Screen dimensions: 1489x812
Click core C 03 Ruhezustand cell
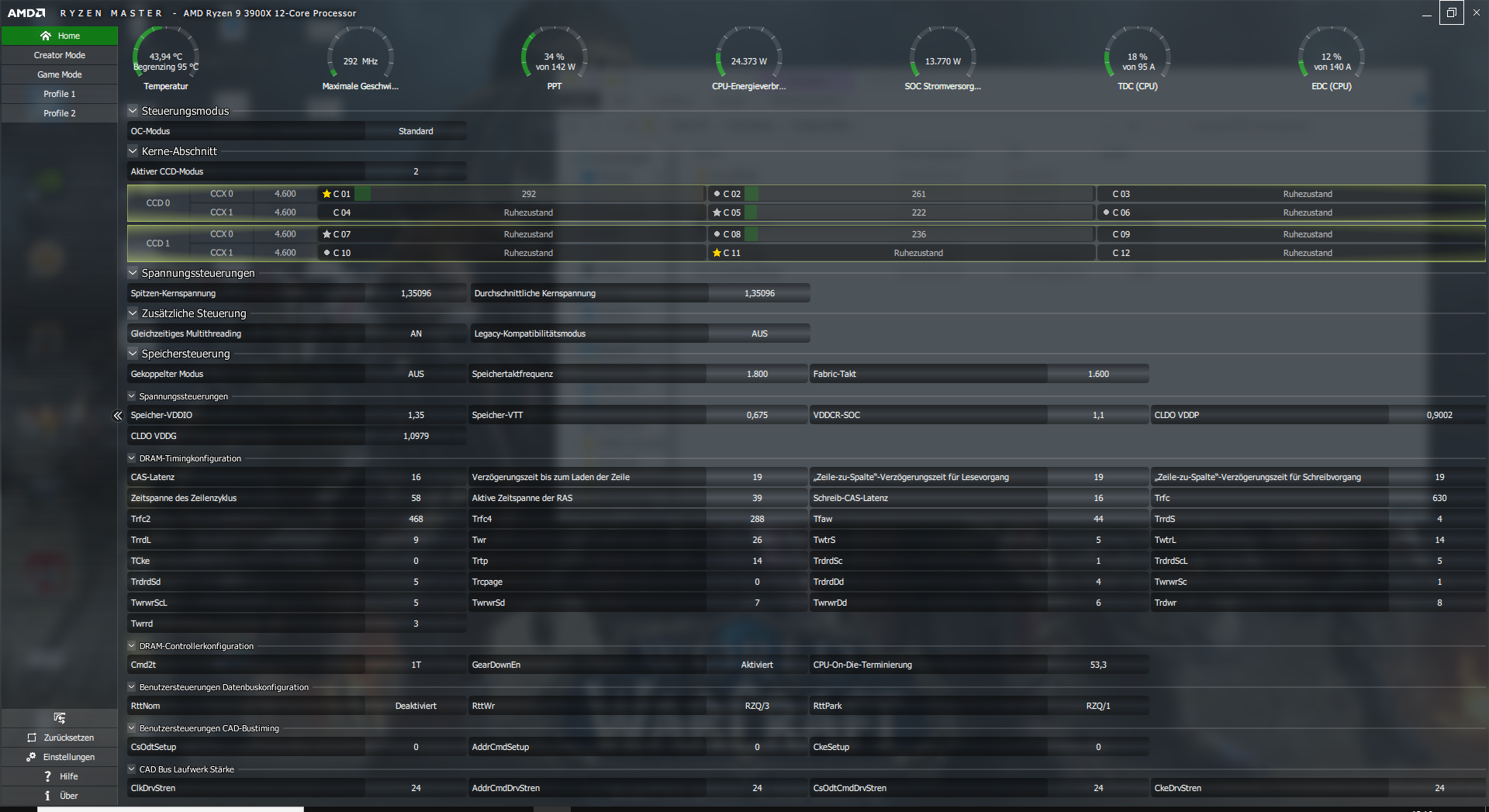coord(1307,194)
